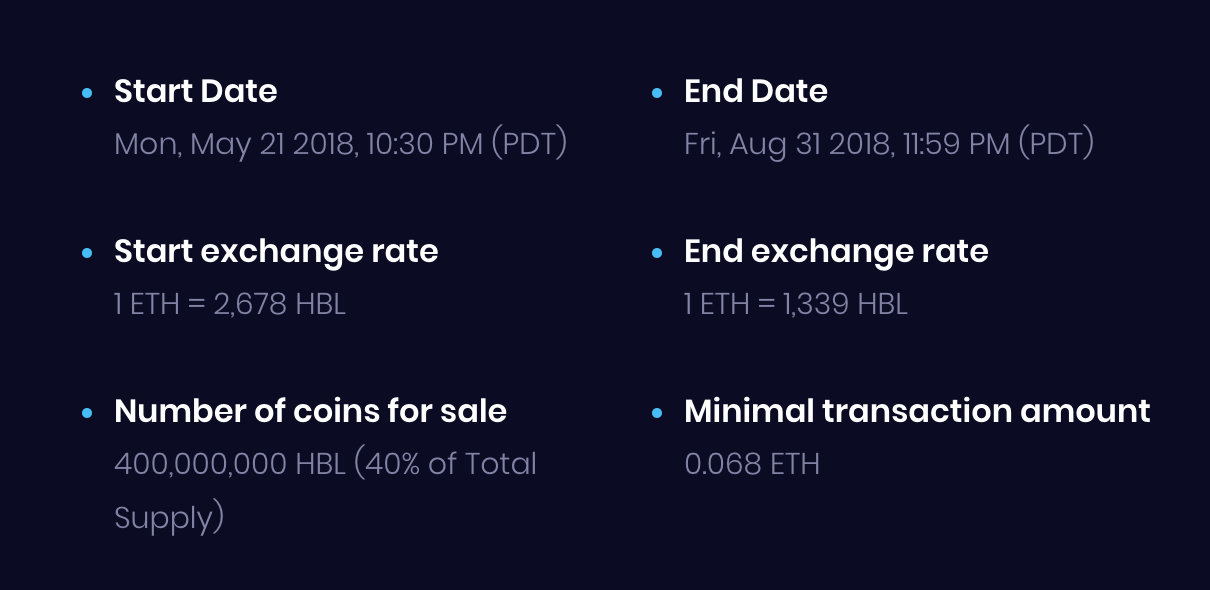Click the (PDT) label in End Date

coord(1056,144)
